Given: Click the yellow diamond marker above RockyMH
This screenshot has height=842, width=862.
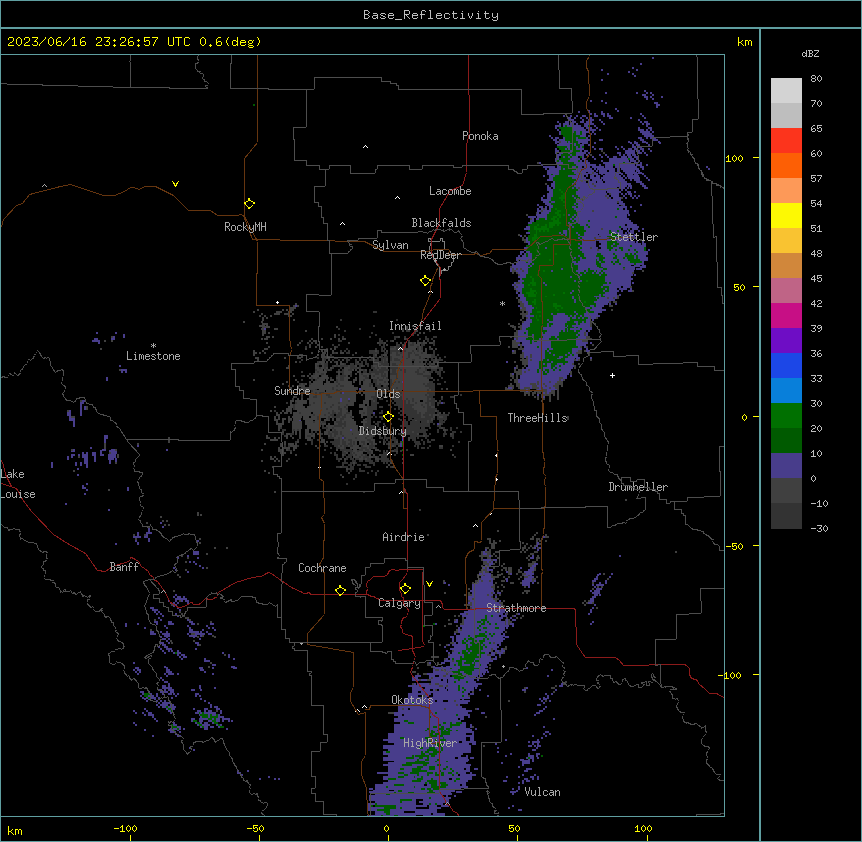Looking at the screenshot, I should coord(250,204).
